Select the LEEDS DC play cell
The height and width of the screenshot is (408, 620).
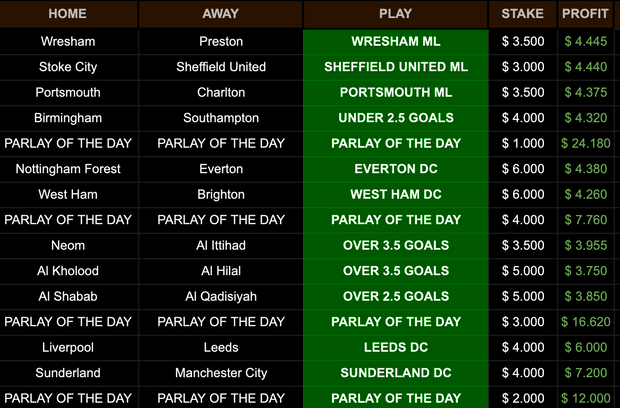pos(395,348)
